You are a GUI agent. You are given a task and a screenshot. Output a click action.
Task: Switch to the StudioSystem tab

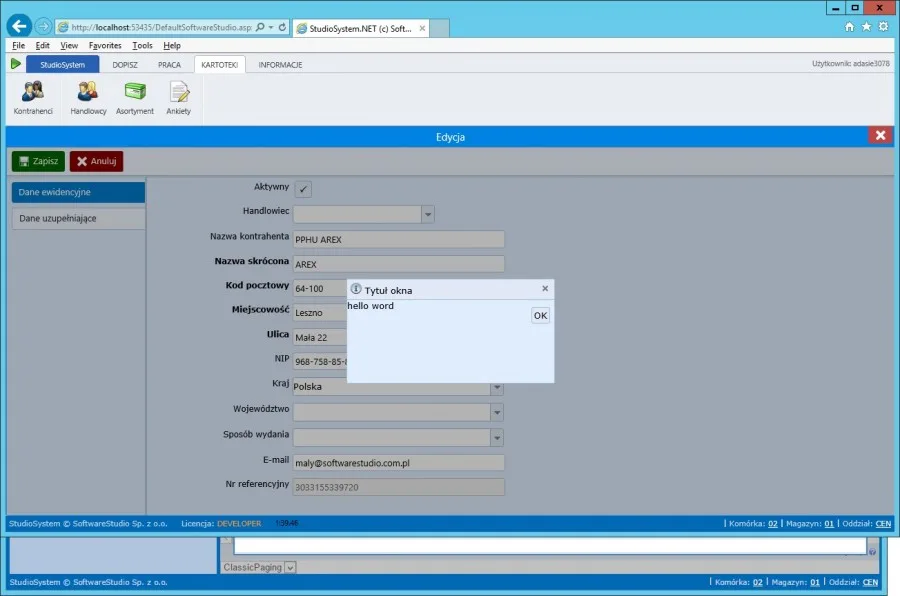[x=63, y=64]
